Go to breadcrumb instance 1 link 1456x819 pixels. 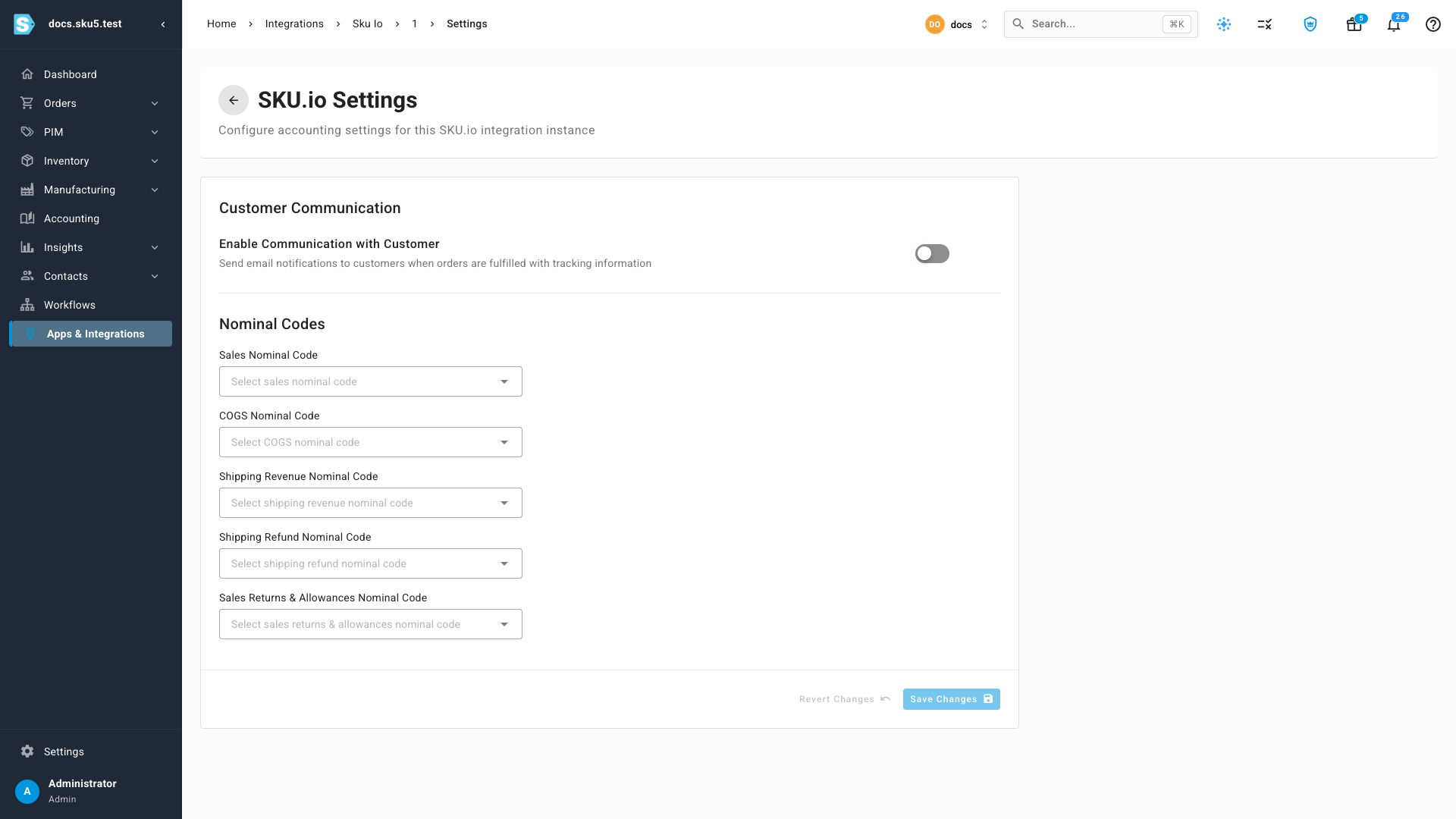coord(415,24)
